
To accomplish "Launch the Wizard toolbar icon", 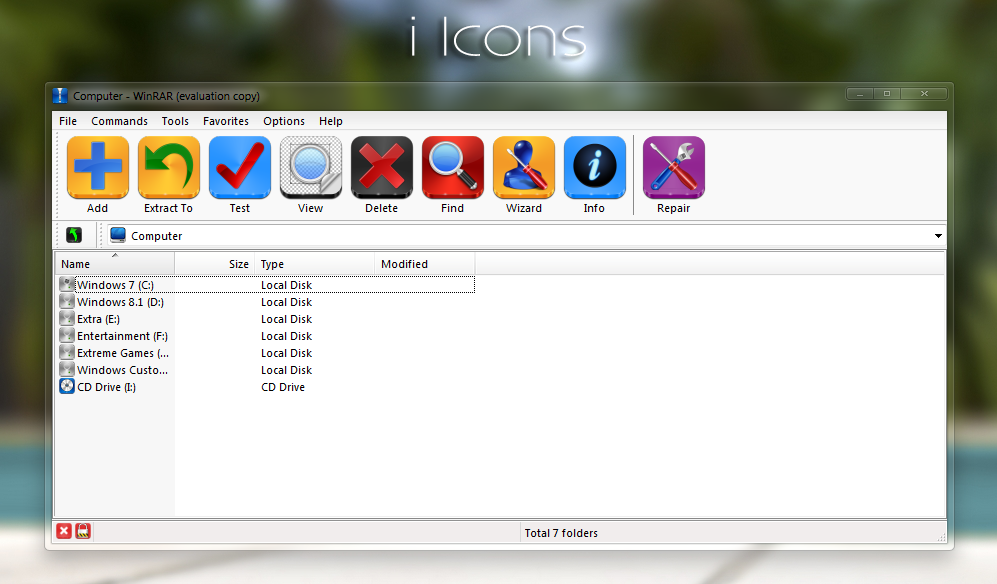I will (524, 167).
